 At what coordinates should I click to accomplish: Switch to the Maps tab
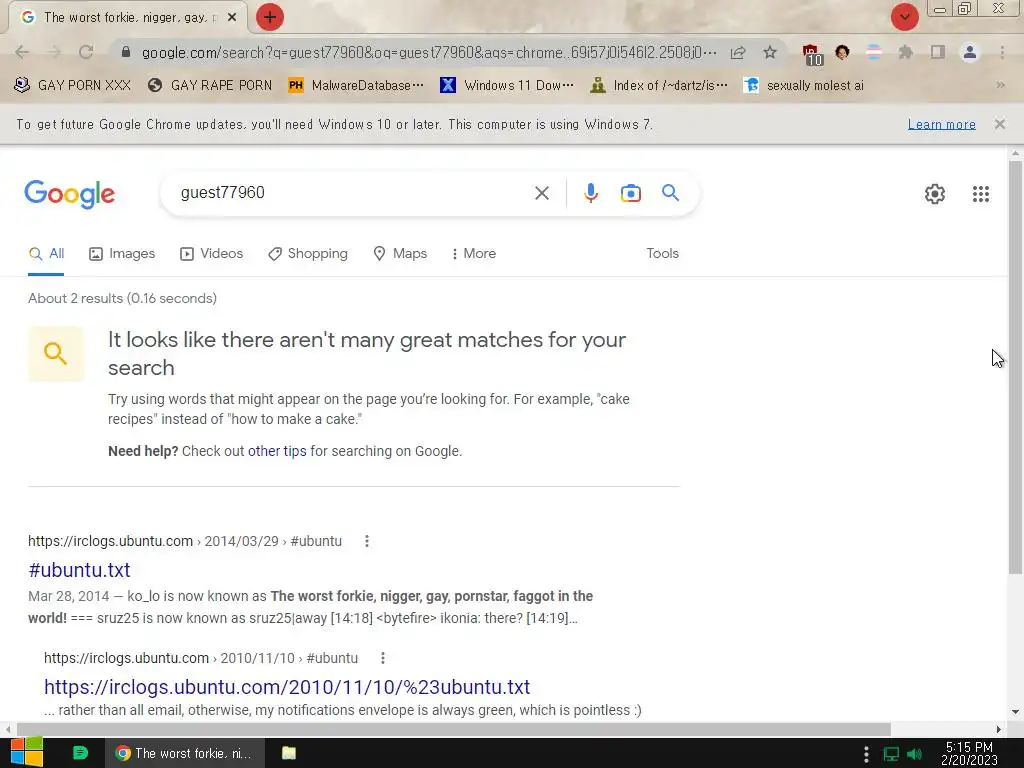click(400, 253)
